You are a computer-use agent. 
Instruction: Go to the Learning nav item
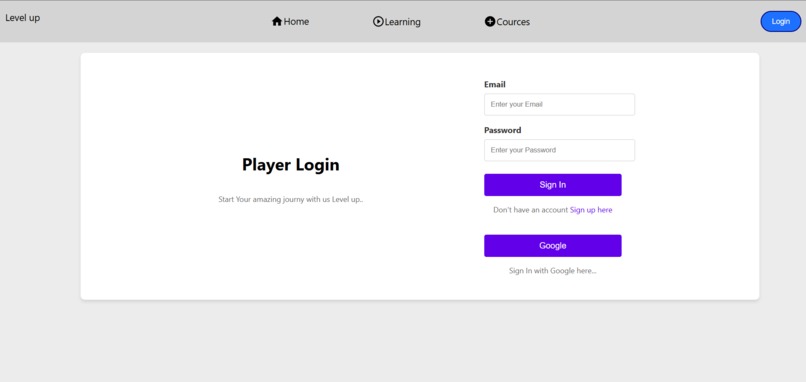397,22
